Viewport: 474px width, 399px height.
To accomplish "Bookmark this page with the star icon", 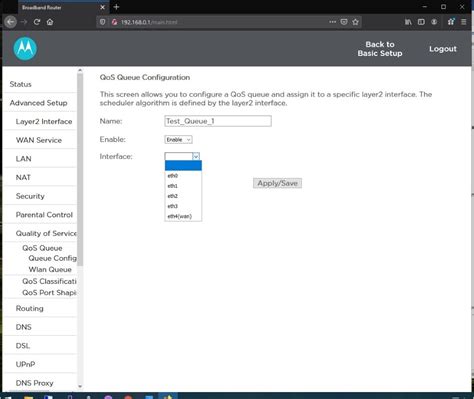I will click(355, 22).
